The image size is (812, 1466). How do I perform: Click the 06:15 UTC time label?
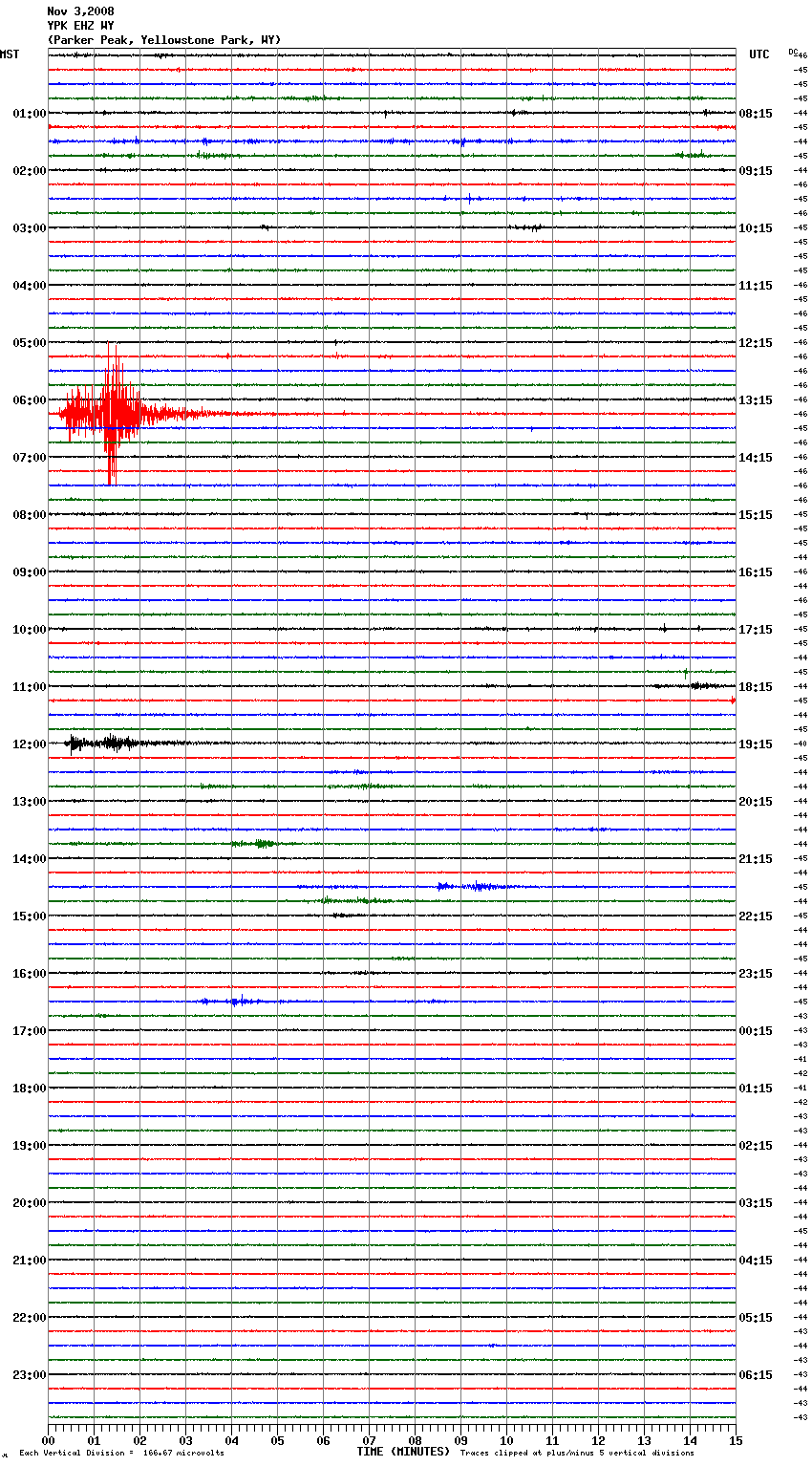(x=756, y=1375)
